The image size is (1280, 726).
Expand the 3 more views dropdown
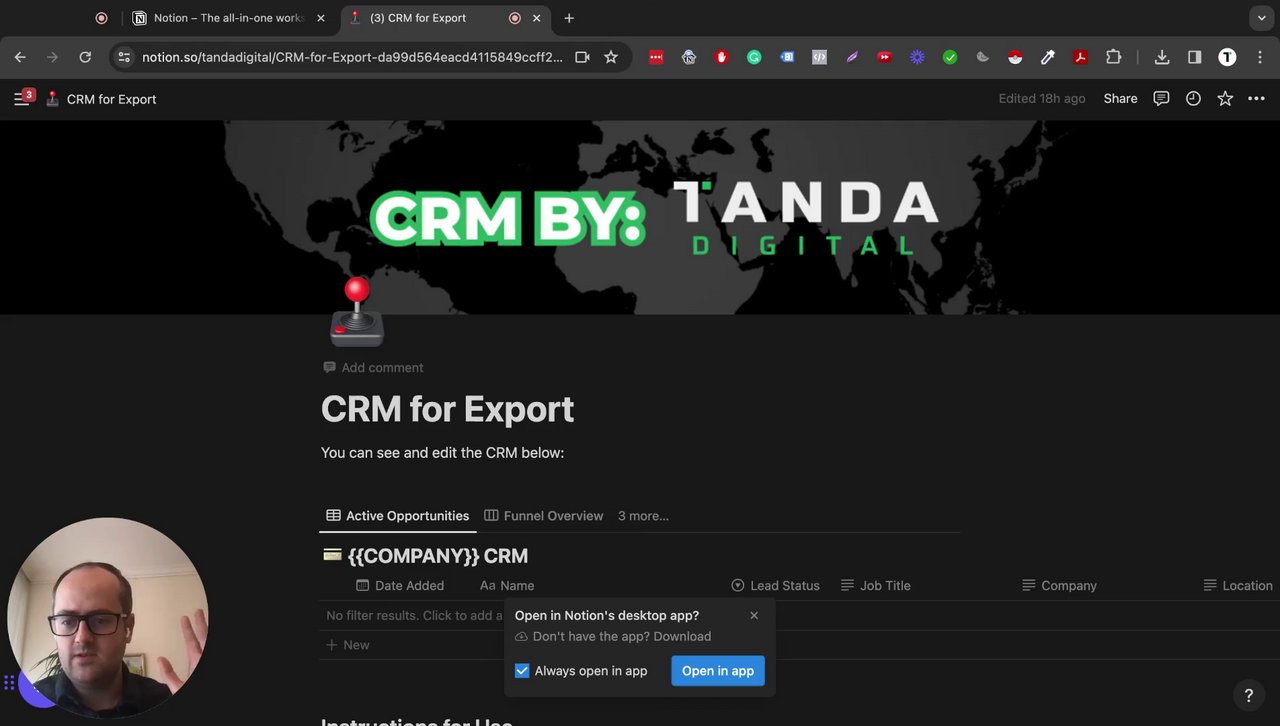643,516
